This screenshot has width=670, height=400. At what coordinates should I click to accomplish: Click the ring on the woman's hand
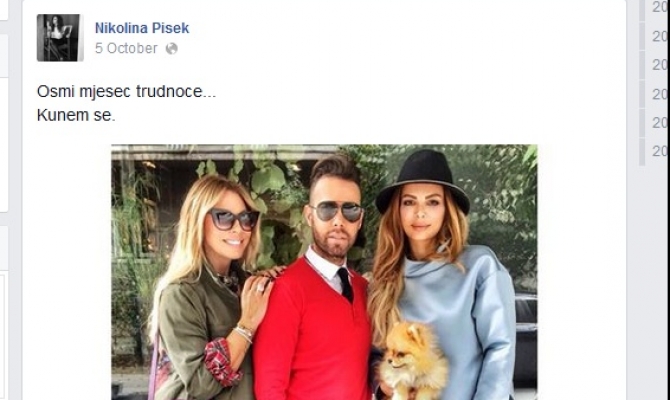click(x=261, y=288)
